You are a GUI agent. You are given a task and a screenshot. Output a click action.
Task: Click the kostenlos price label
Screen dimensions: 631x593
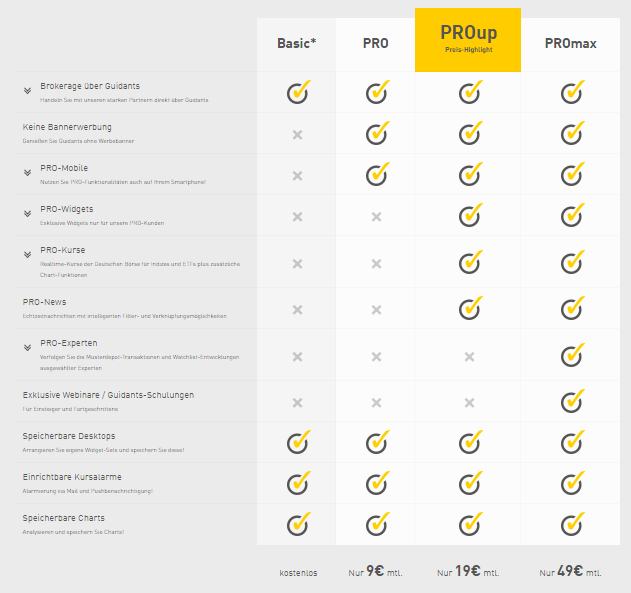298,573
